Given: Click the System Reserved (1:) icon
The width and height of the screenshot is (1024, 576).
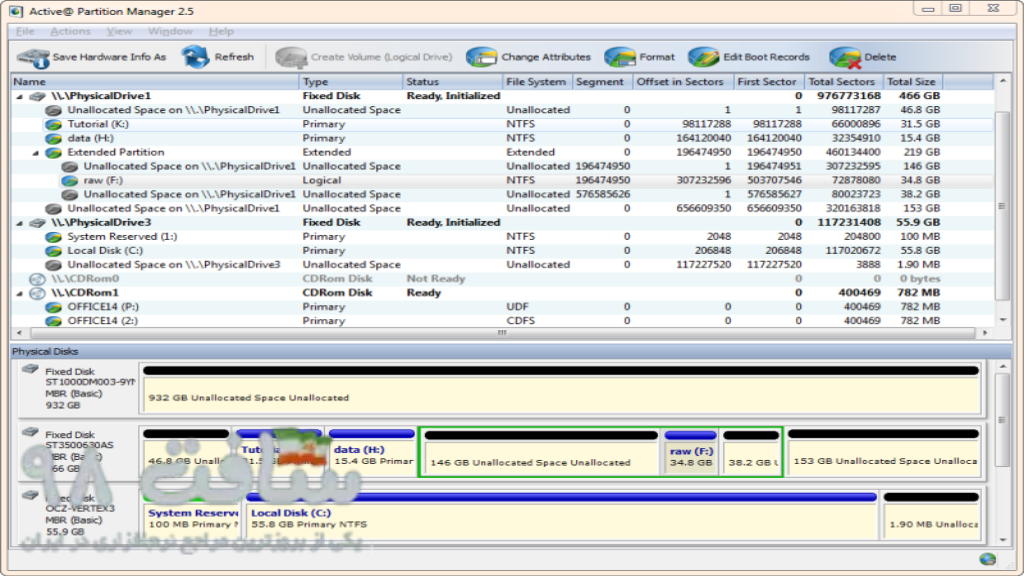Looking at the screenshot, I should pos(54,237).
